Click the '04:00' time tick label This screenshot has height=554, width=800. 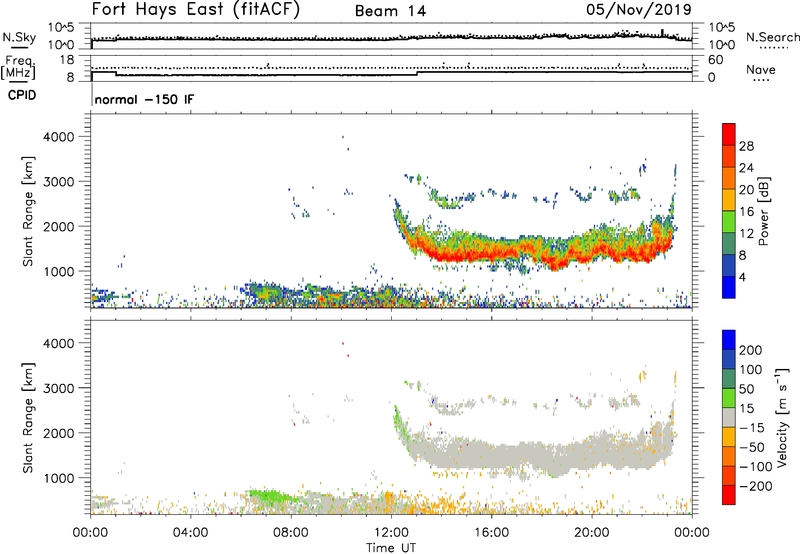pos(191,533)
